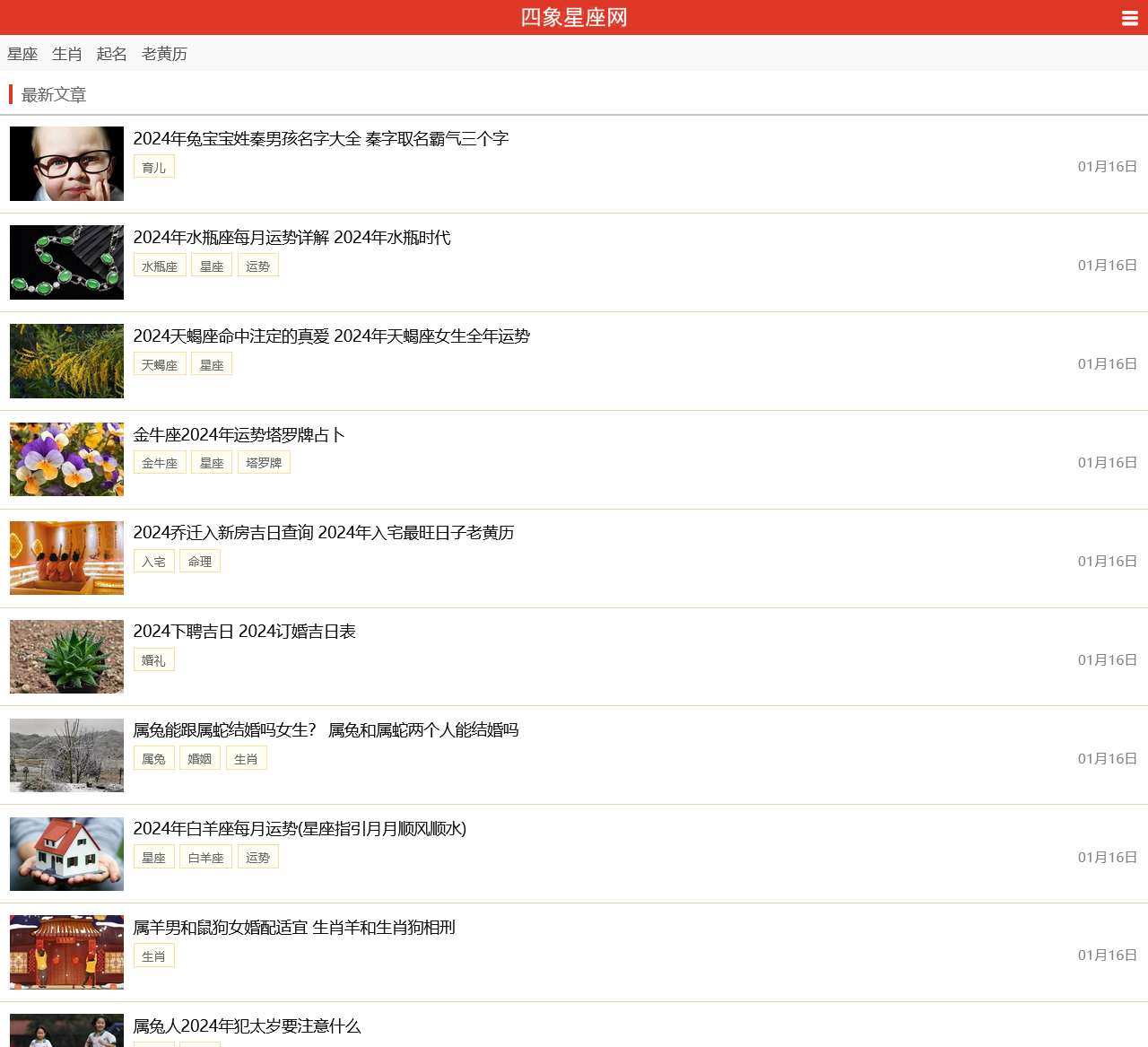Open article 2024乔迁入新房吉日查询
Viewport: 1148px width, 1047px height.
pos(324,532)
